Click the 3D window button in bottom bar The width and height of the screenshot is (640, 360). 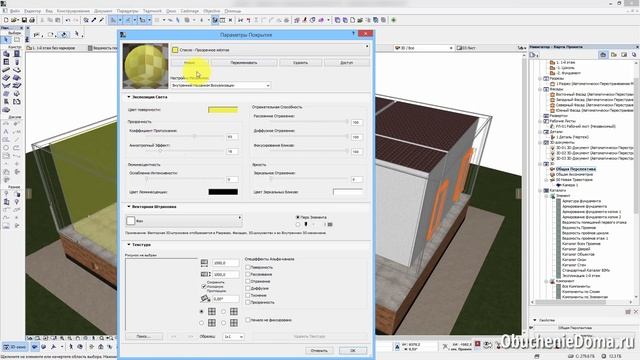click(x=14, y=347)
